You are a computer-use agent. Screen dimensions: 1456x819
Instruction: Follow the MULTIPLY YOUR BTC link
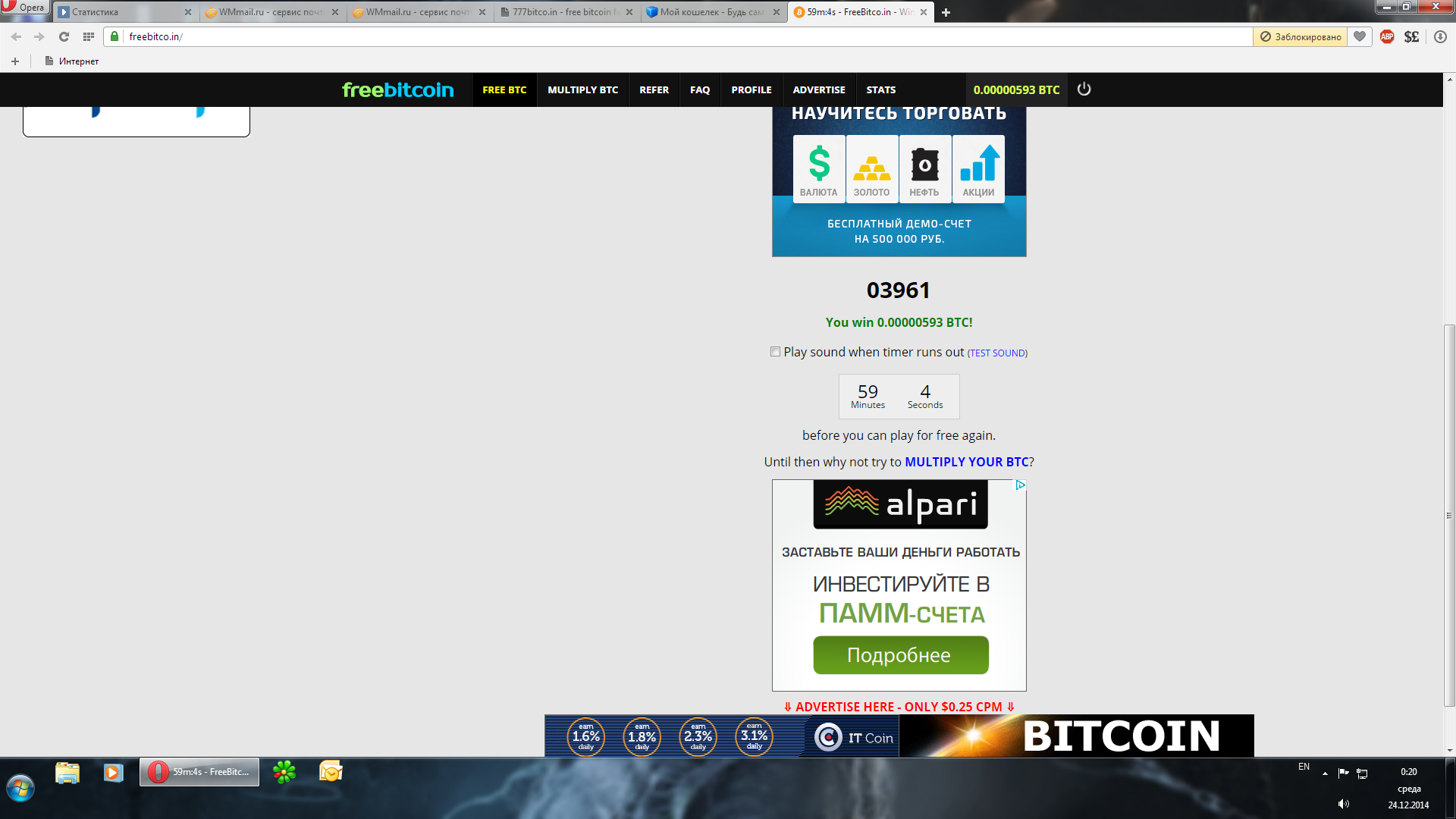click(x=967, y=462)
